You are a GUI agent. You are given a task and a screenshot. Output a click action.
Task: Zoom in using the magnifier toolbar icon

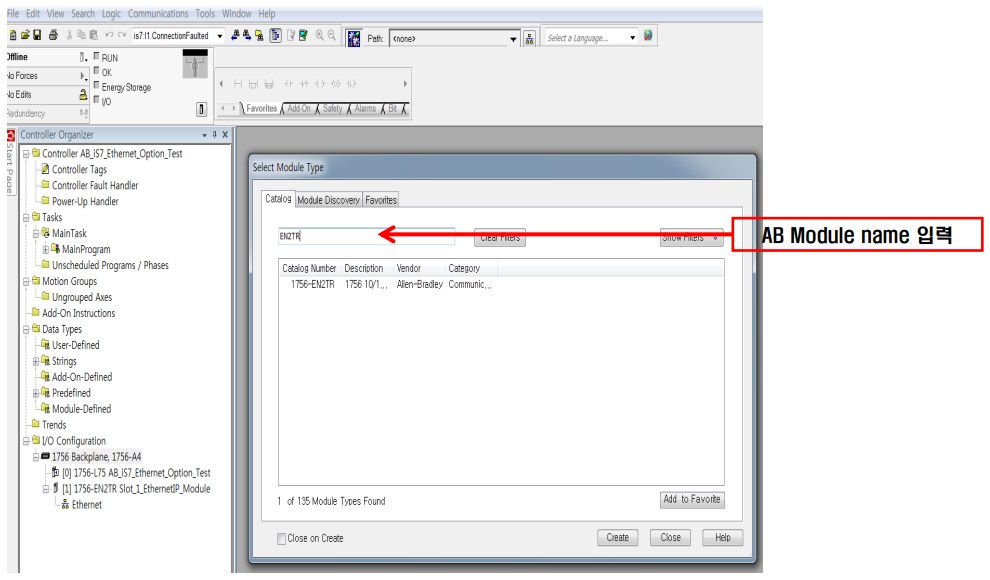pyautogui.click(x=320, y=34)
